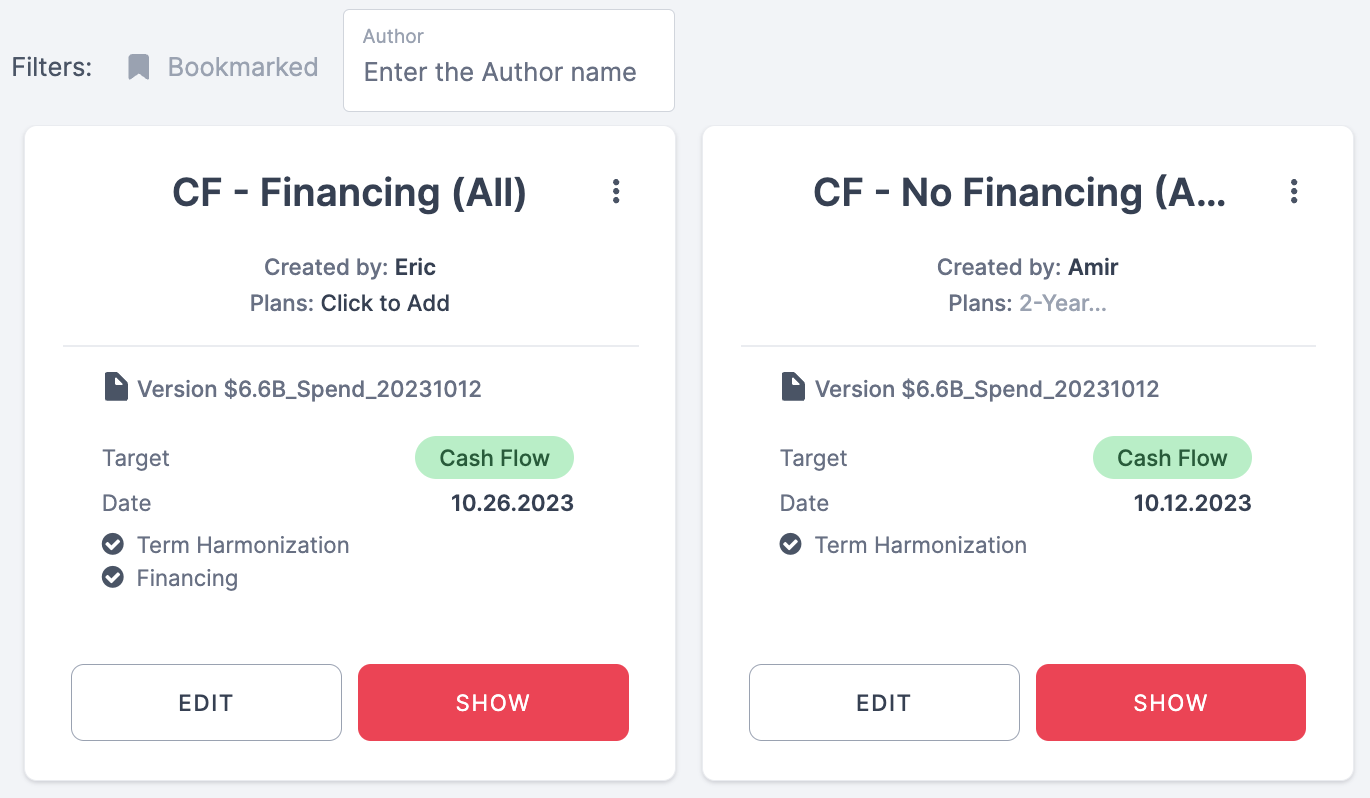
Task: Click document icon next to Amir's card version
Action: click(x=794, y=387)
